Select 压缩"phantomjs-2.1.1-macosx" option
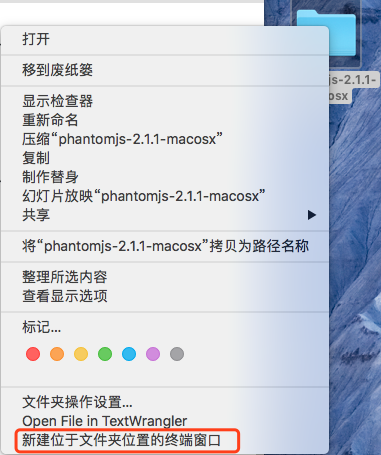381x455 pixels. [165, 139]
